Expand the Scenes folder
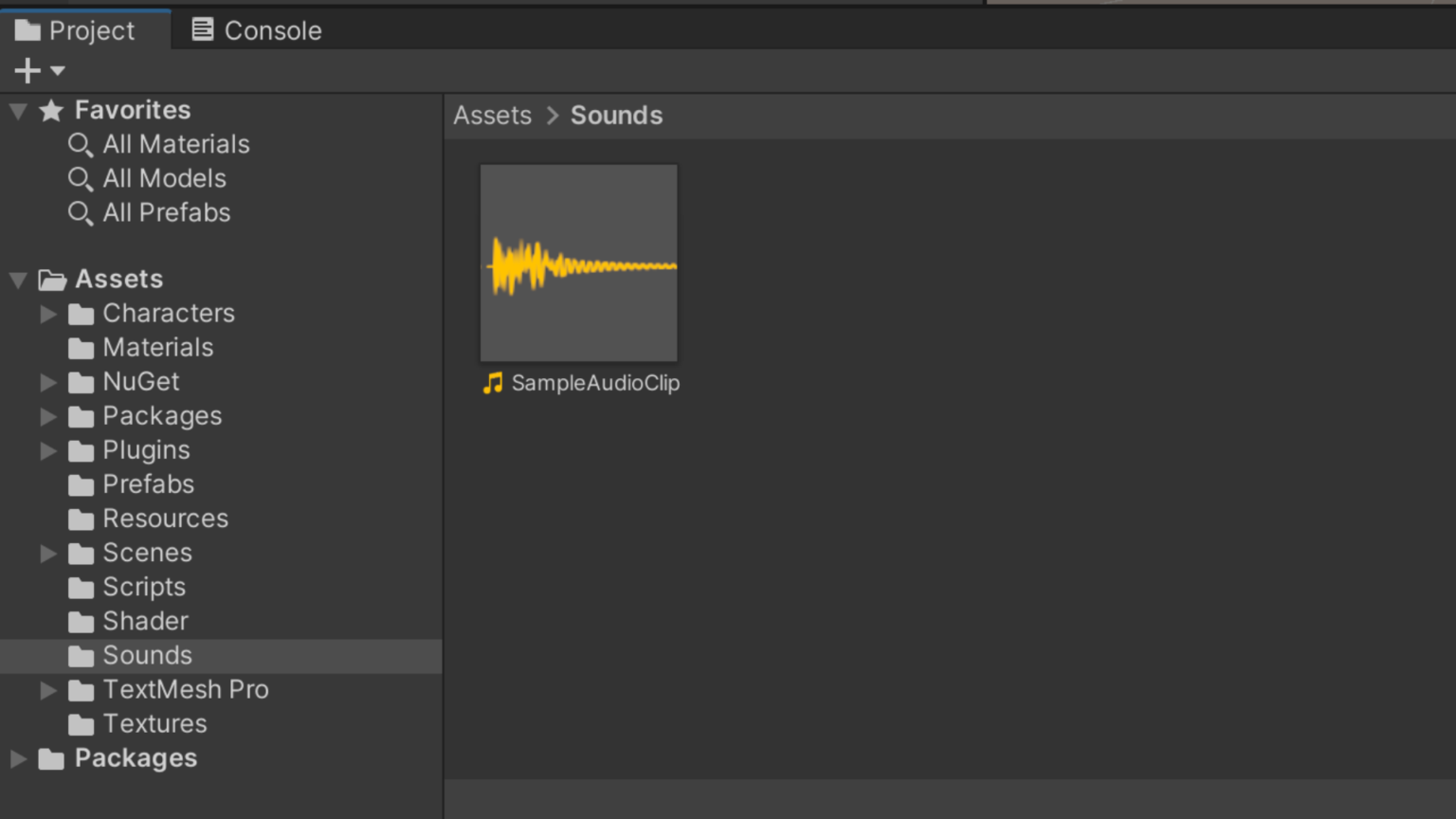The height and width of the screenshot is (819, 1456). [x=47, y=553]
